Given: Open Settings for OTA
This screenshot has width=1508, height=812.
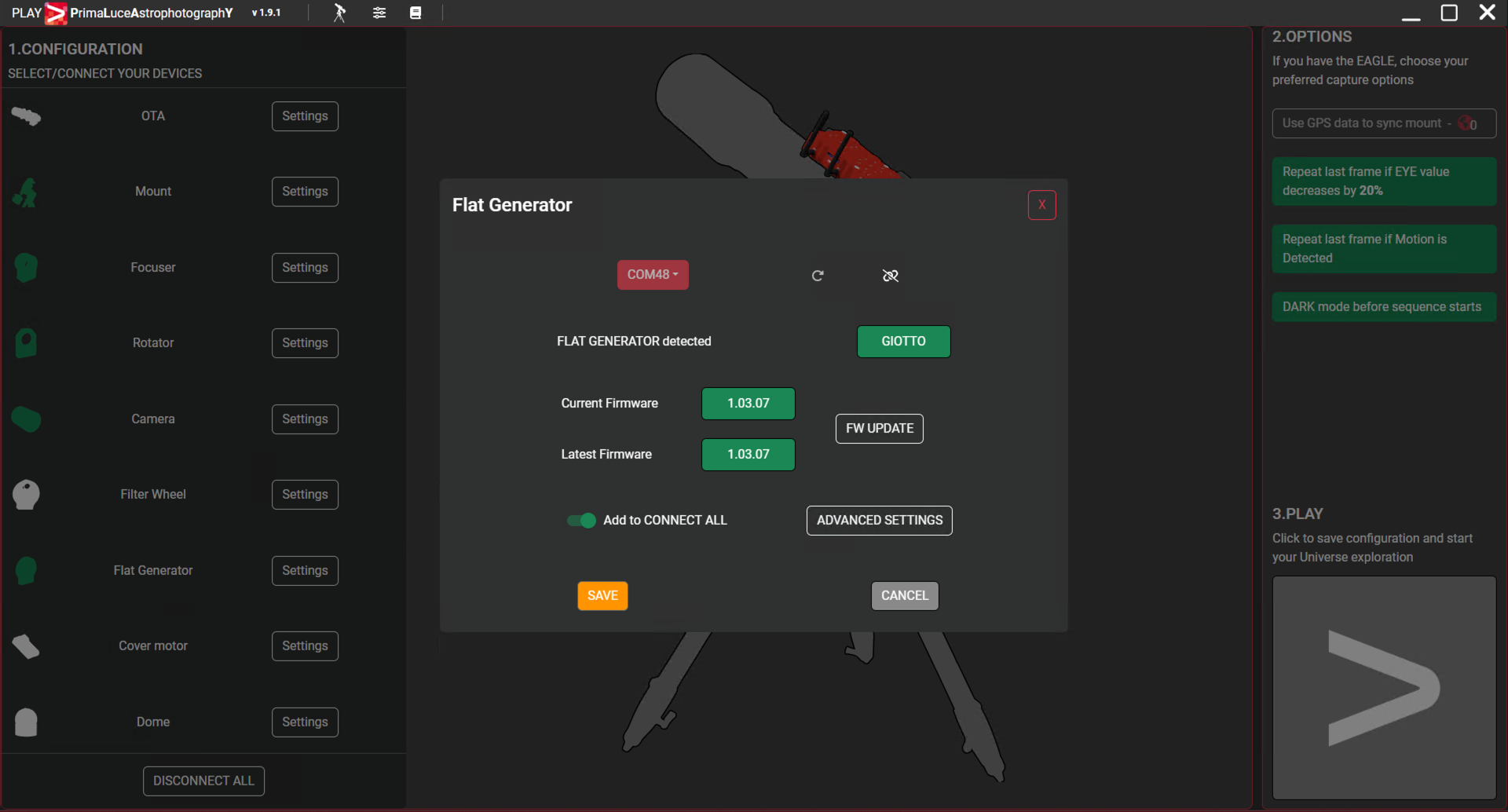Looking at the screenshot, I should tap(305, 116).
